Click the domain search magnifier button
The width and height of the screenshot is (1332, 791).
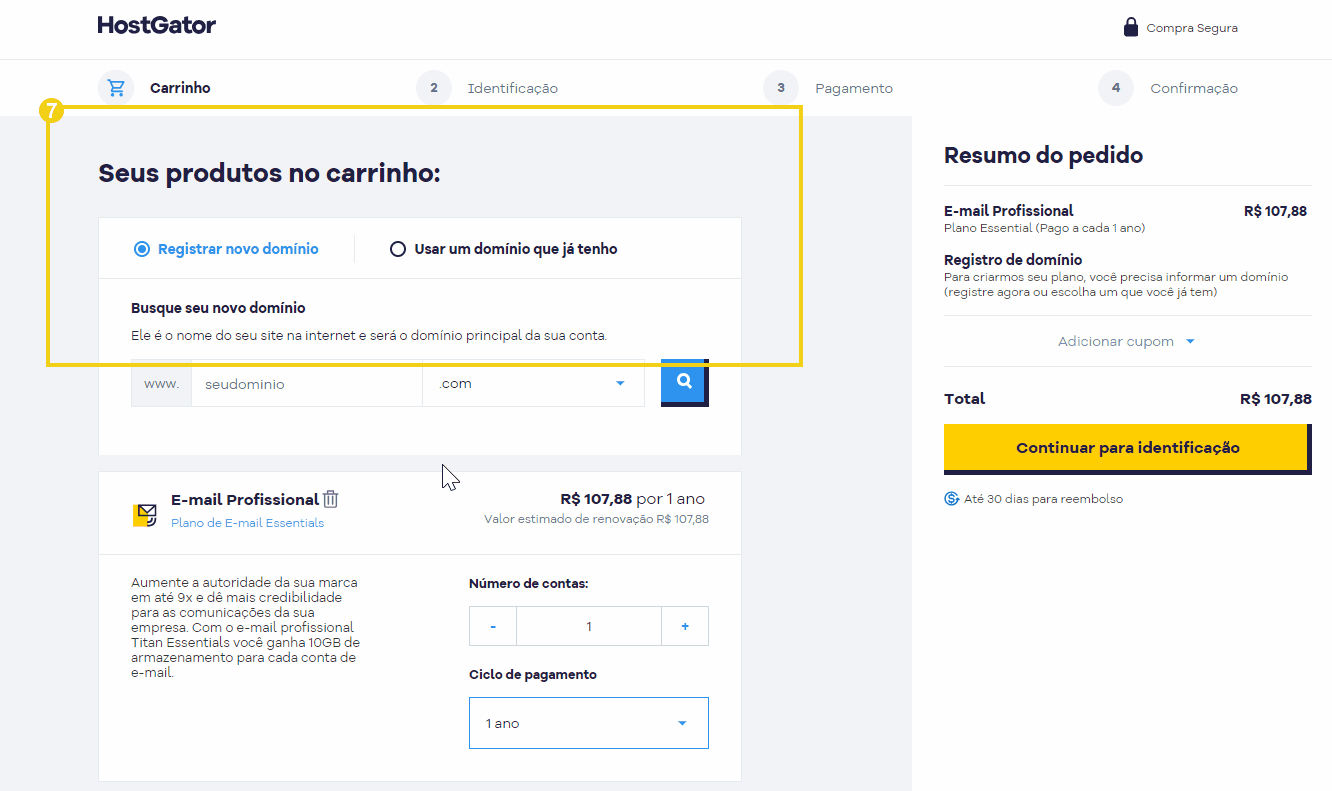tap(684, 381)
